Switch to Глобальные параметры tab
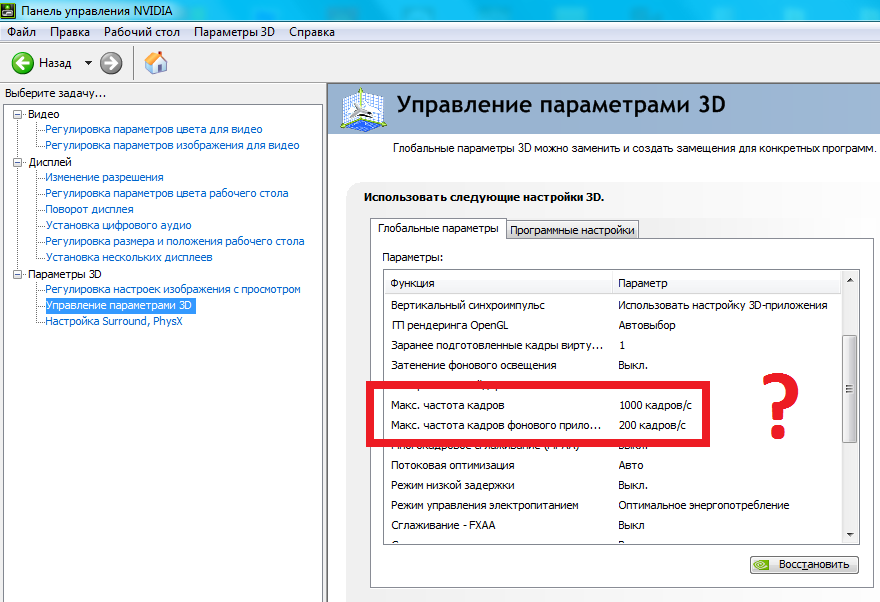The image size is (880, 602). 438,228
